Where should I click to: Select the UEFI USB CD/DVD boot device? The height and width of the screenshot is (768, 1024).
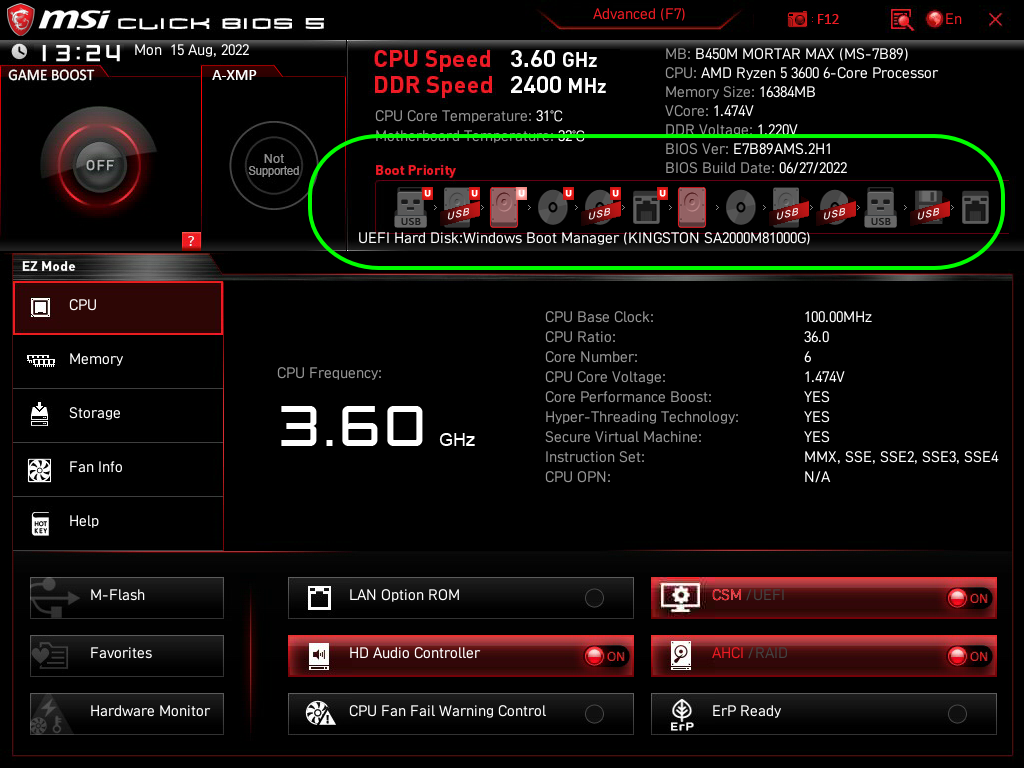click(x=600, y=208)
